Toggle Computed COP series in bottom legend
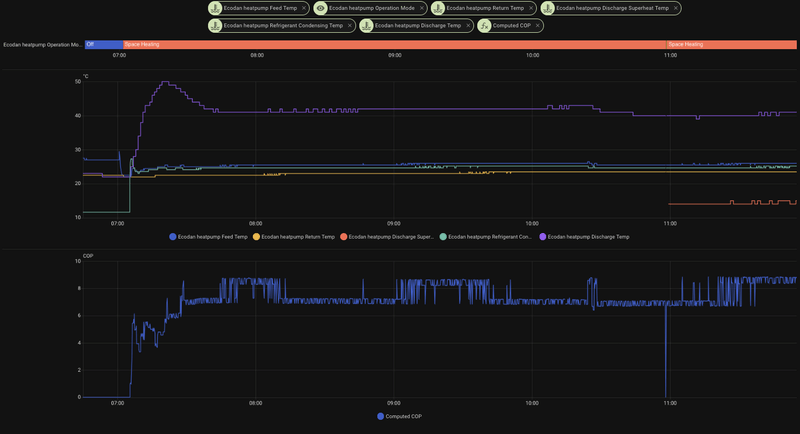The image size is (800, 434). 399,416
